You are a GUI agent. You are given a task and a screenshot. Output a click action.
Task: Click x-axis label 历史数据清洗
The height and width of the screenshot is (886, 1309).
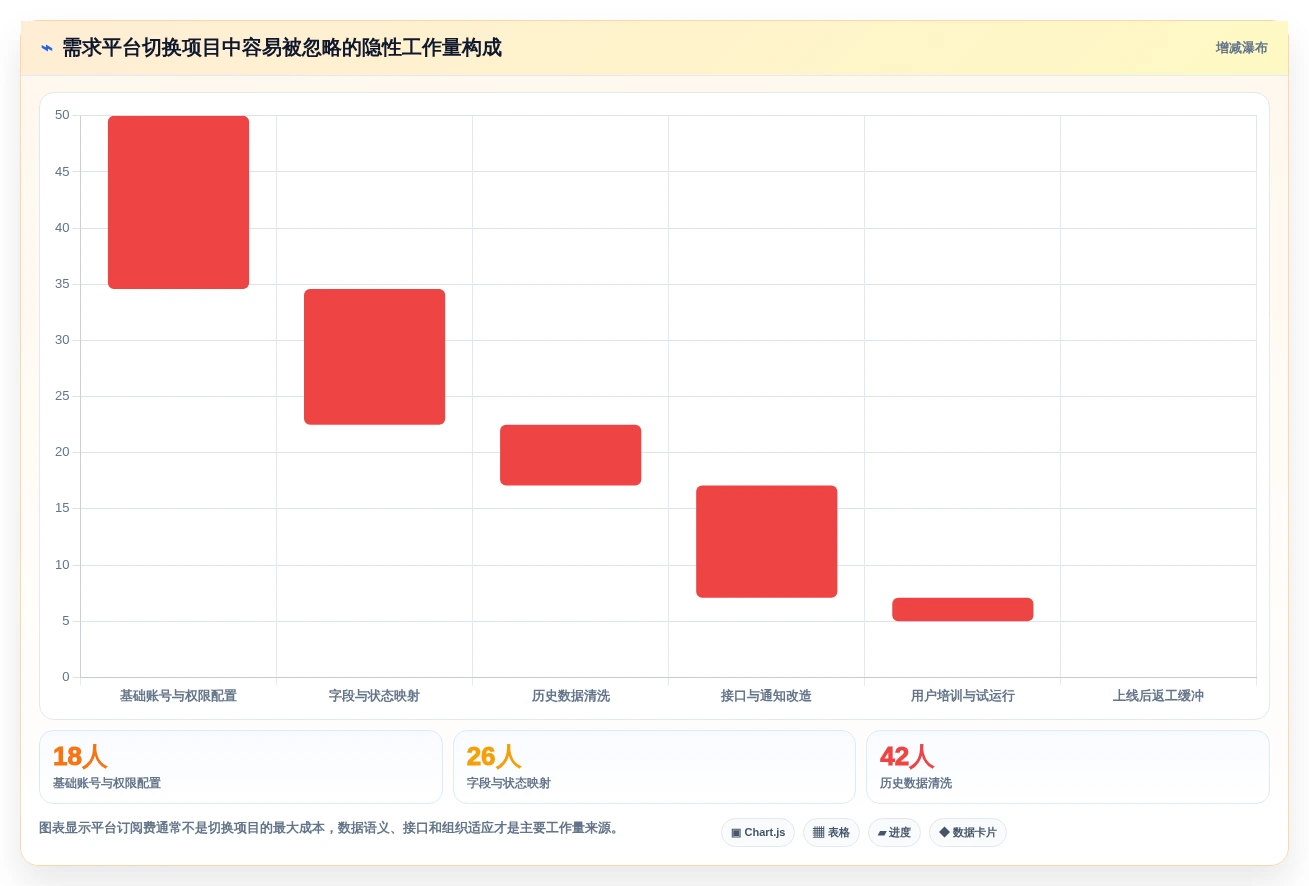[x=570, y=696]
